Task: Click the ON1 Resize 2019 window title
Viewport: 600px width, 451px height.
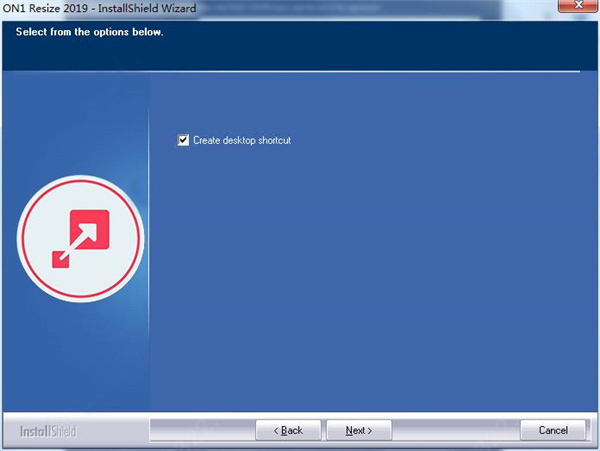Action: (99, 8)
